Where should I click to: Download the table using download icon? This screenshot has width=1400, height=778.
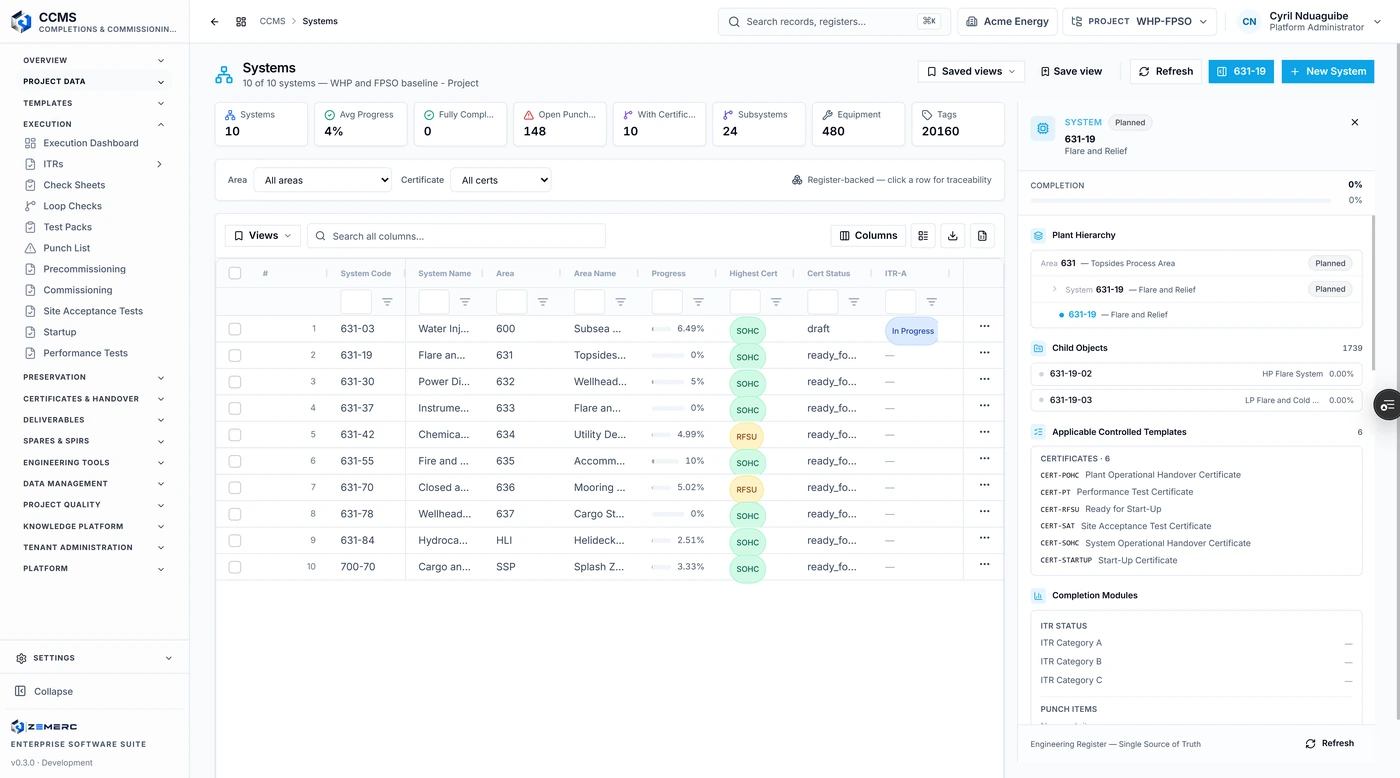(x=953, y=236)
